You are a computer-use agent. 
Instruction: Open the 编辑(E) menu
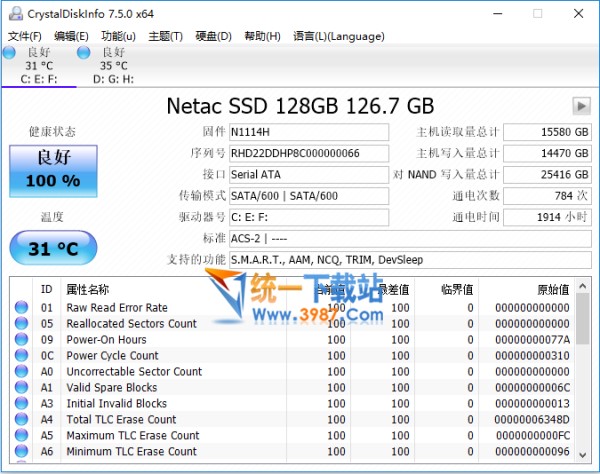click(71, 36)
